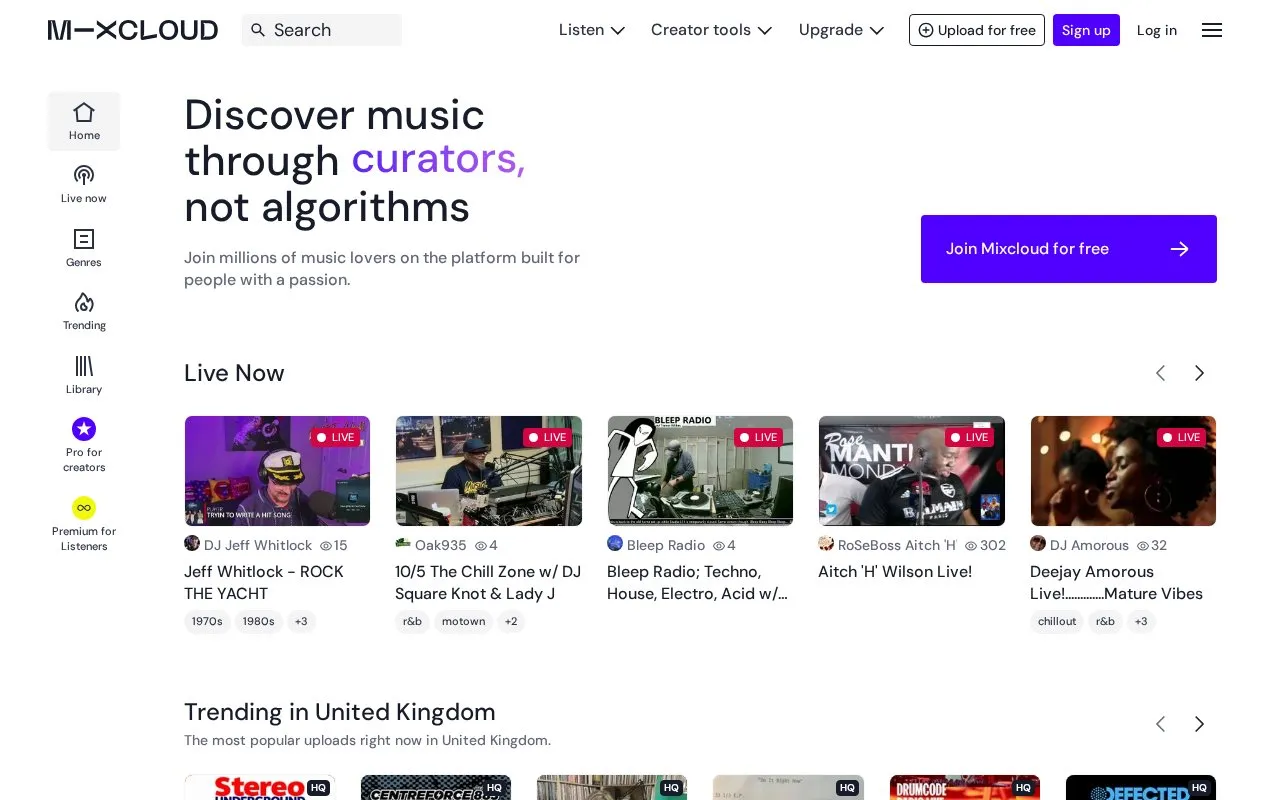Screen dimensions: 1280x800
Task: Select Pro for creators star icon
Action: [84, 429]
